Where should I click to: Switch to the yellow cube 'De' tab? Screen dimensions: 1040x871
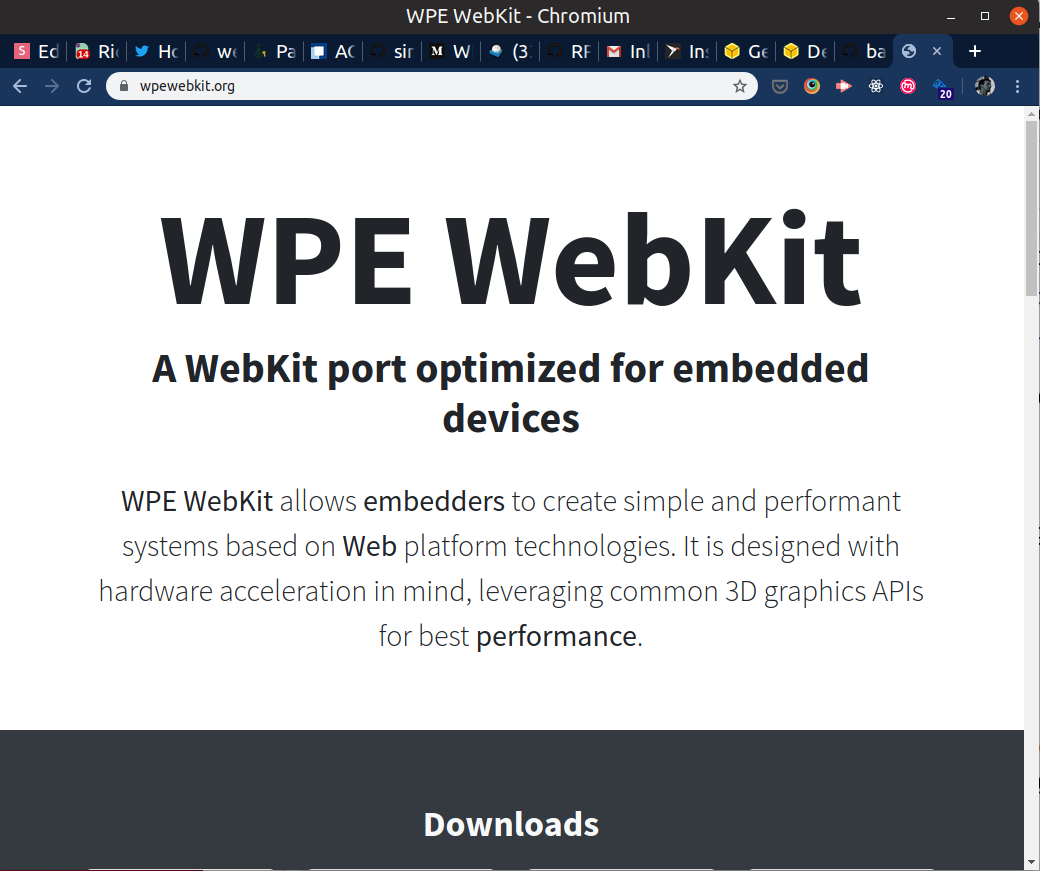806,51
